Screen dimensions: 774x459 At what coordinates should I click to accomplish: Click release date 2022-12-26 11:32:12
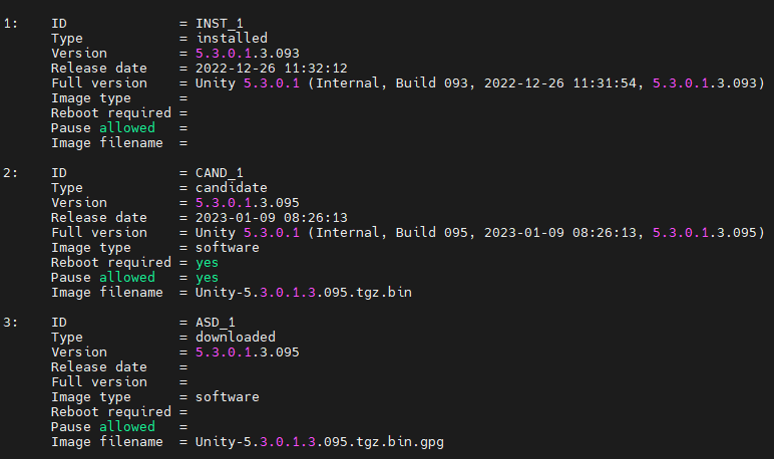(x=259, y=68)
